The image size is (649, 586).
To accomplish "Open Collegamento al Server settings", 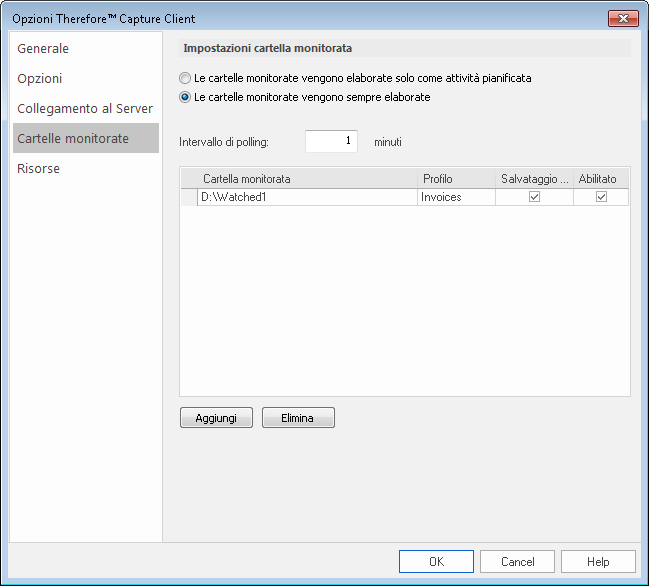I will coord(86,108).
